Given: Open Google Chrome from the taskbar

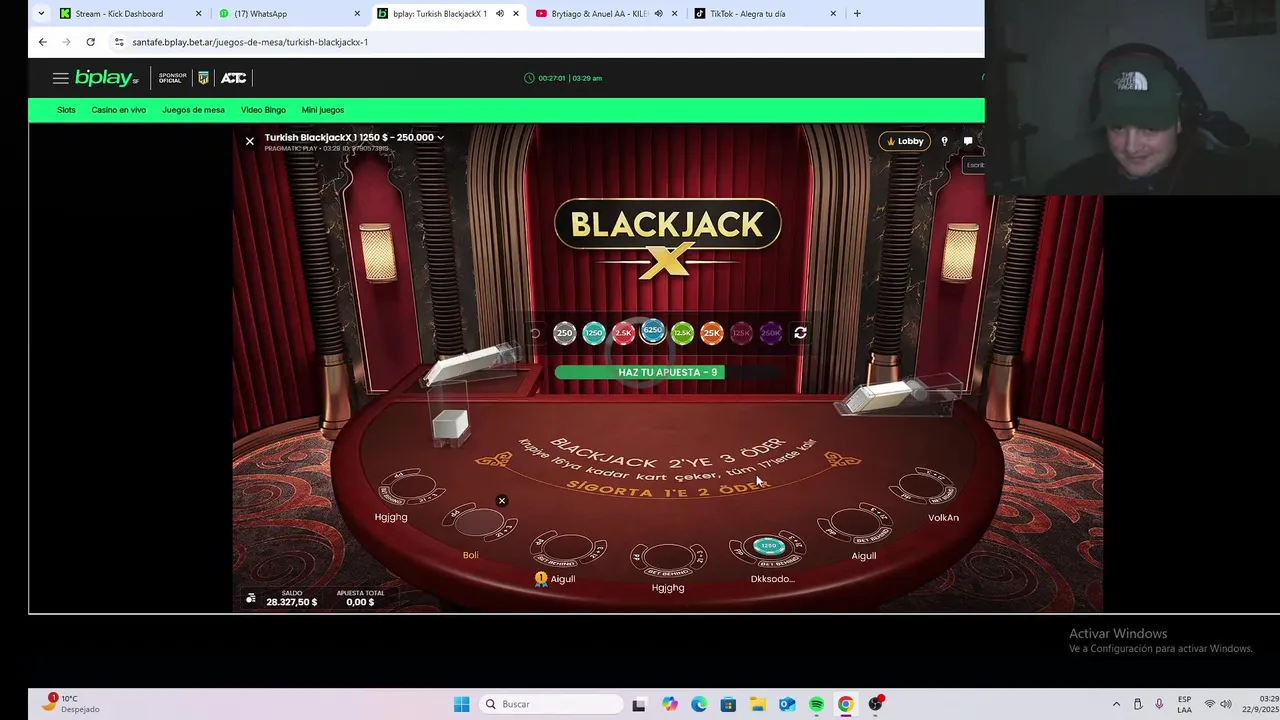Looking at the screenshot, I should click(846, 704).
